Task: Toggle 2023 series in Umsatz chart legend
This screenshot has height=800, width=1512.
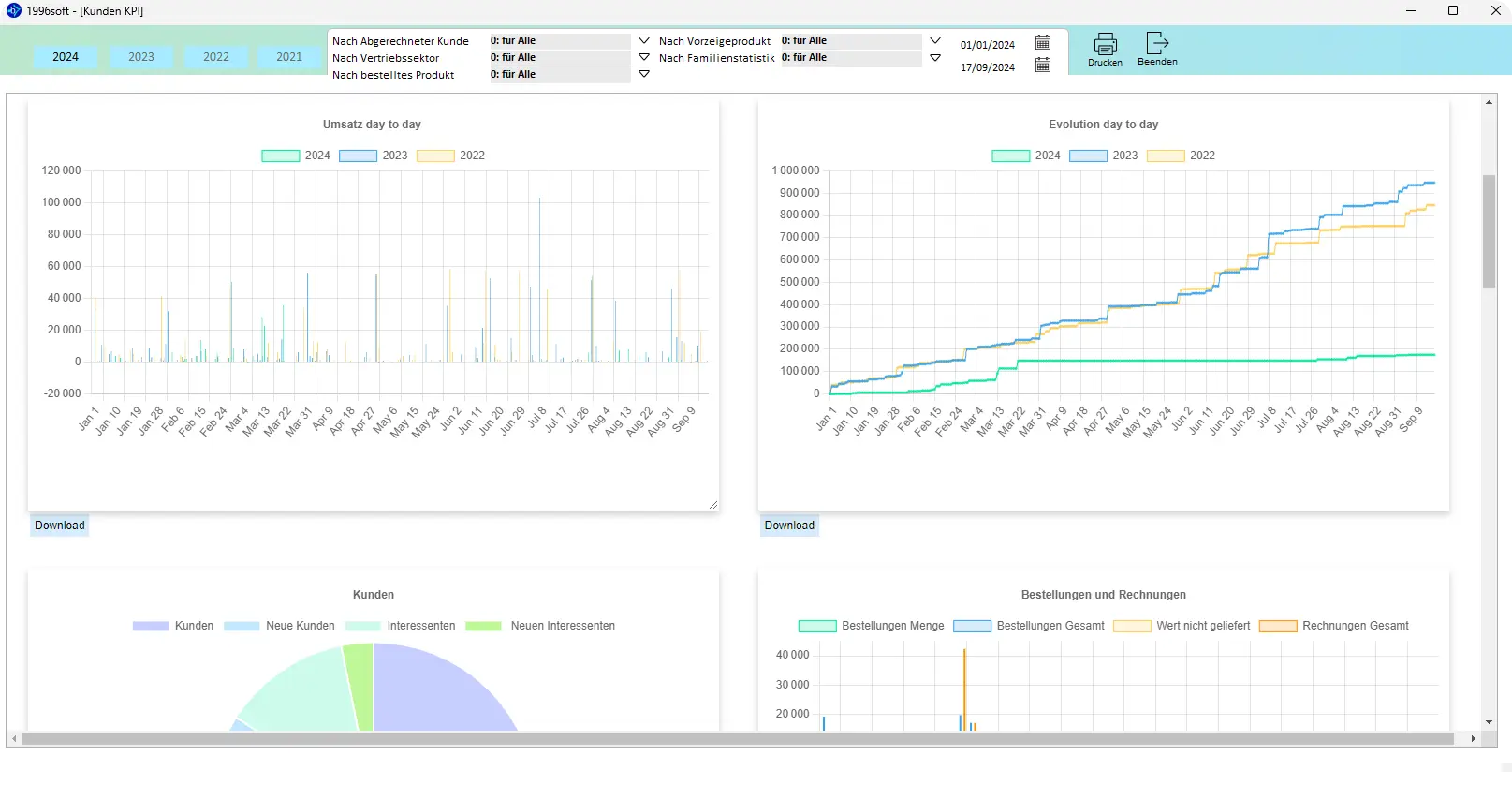Action: [x=373, y=156]
